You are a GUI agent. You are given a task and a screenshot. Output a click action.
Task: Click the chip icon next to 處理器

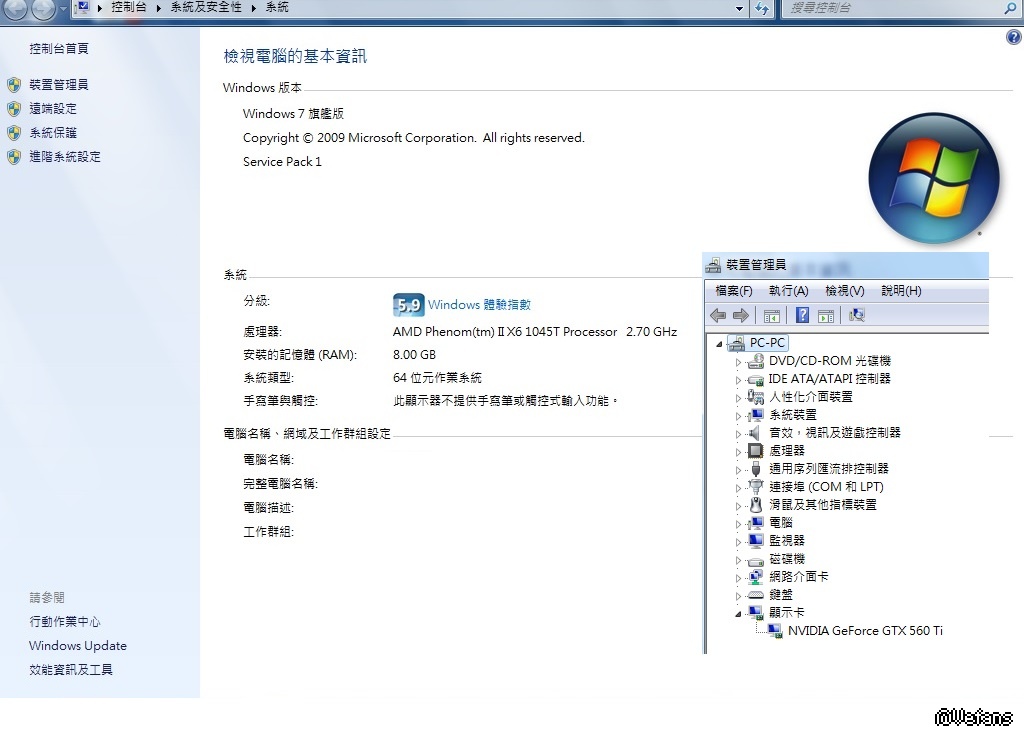point(756,451)
